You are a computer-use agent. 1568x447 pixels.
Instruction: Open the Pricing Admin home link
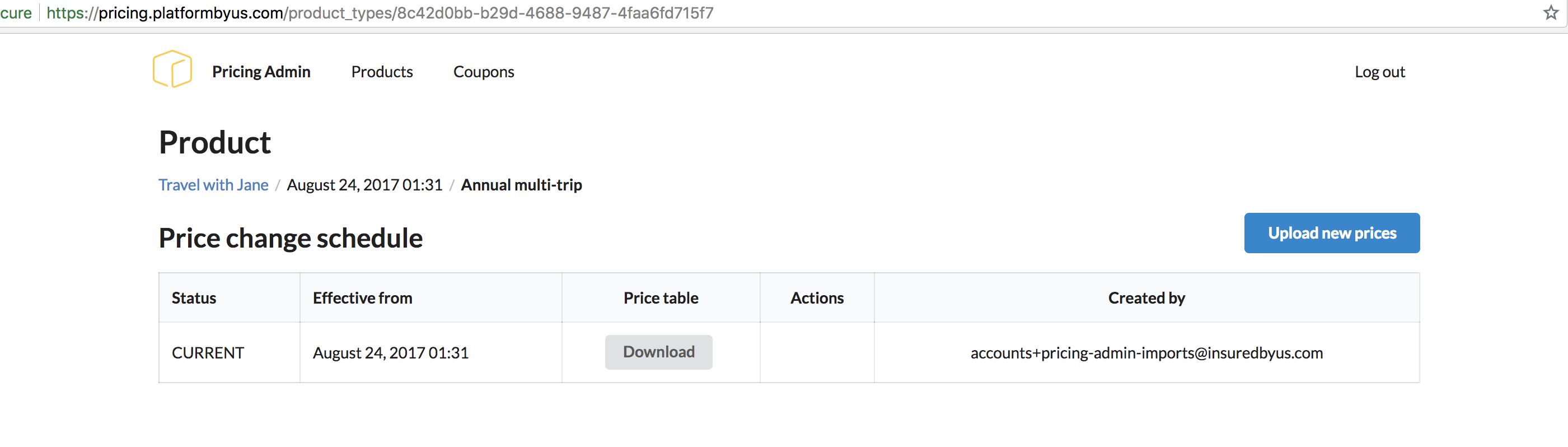(x=260, y=72)
